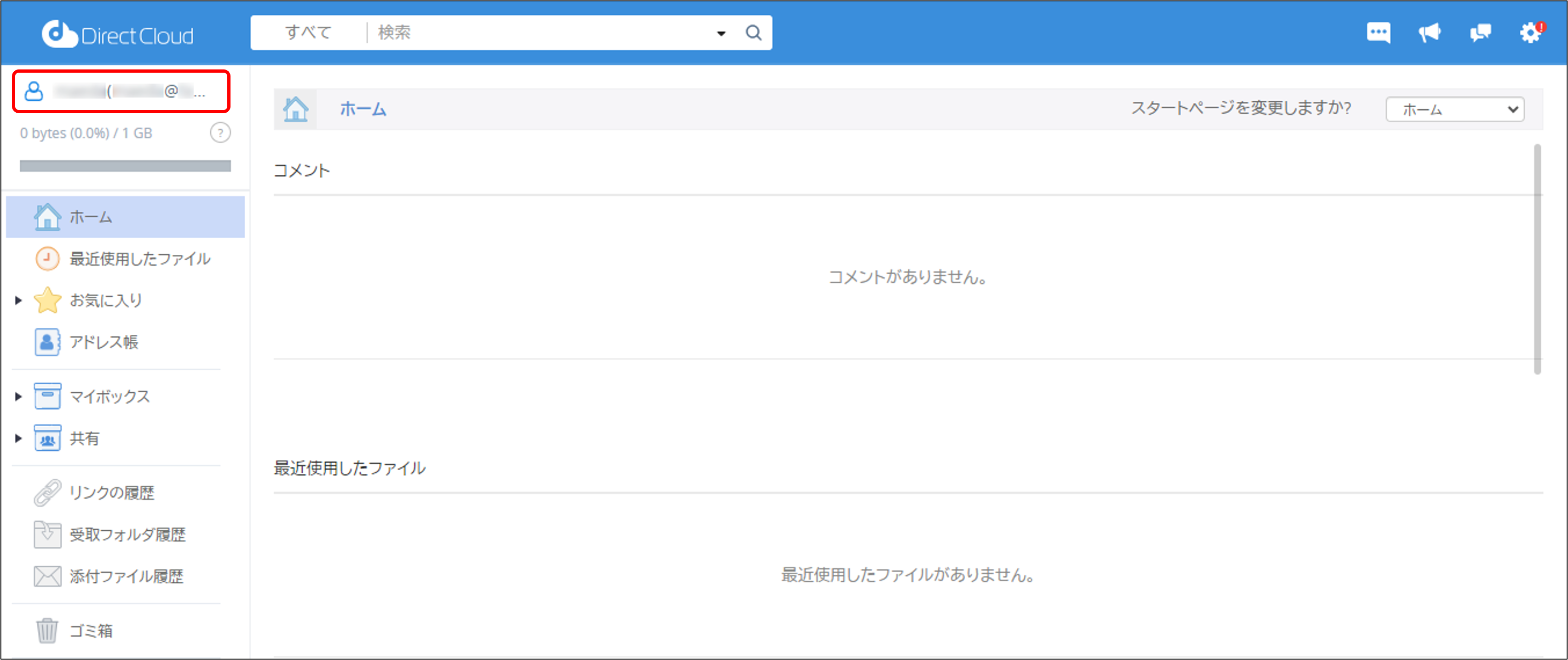Open the スタートページ ホーム dropdown
The height and width of the screenshot is (660, 1568).
1455,109
